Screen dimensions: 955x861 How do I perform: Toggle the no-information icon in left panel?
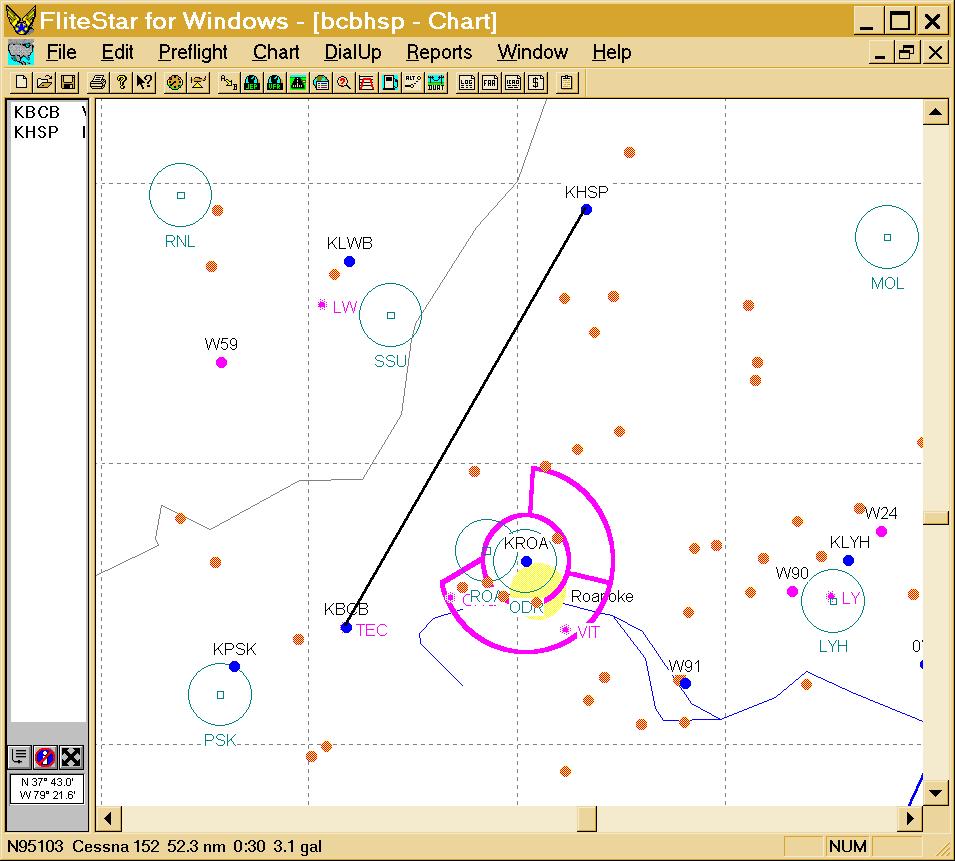(45, 757)
